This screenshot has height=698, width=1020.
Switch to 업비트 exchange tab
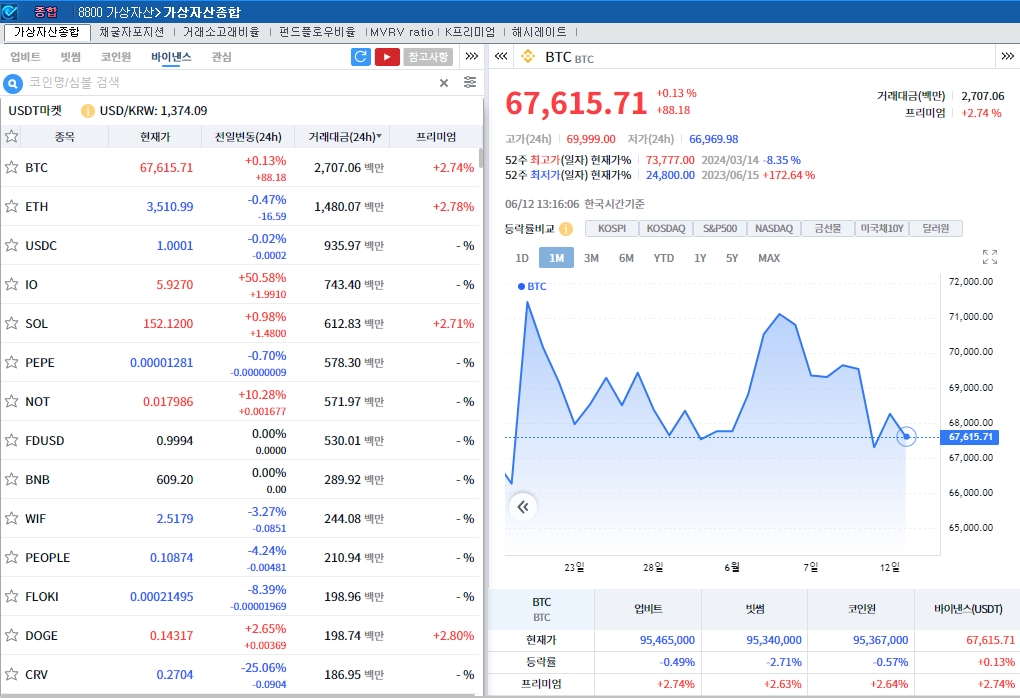click(x=25, y=57)
